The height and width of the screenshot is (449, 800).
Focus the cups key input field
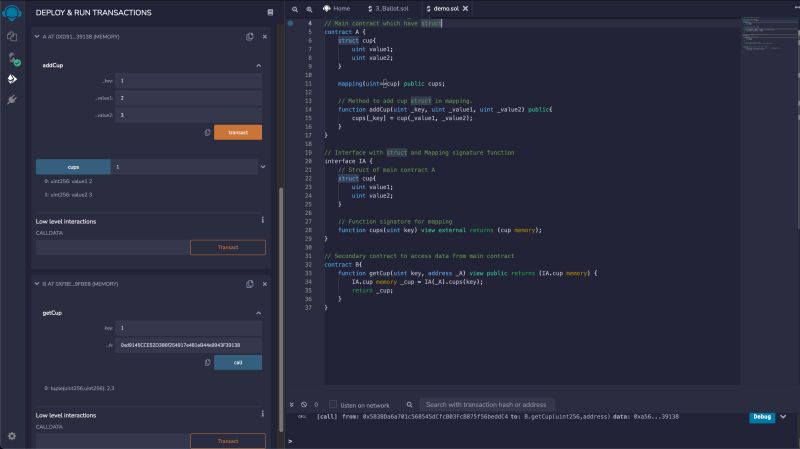pos(184,167)
